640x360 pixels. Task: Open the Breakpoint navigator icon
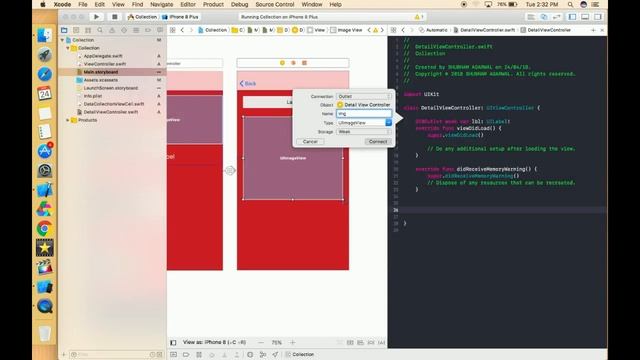coord(148,30)
